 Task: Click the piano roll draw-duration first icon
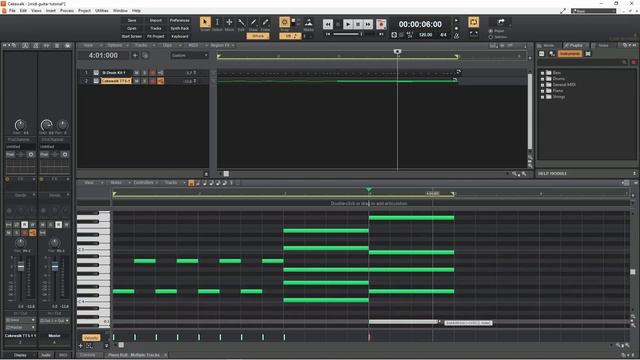[x=191, y=183]
